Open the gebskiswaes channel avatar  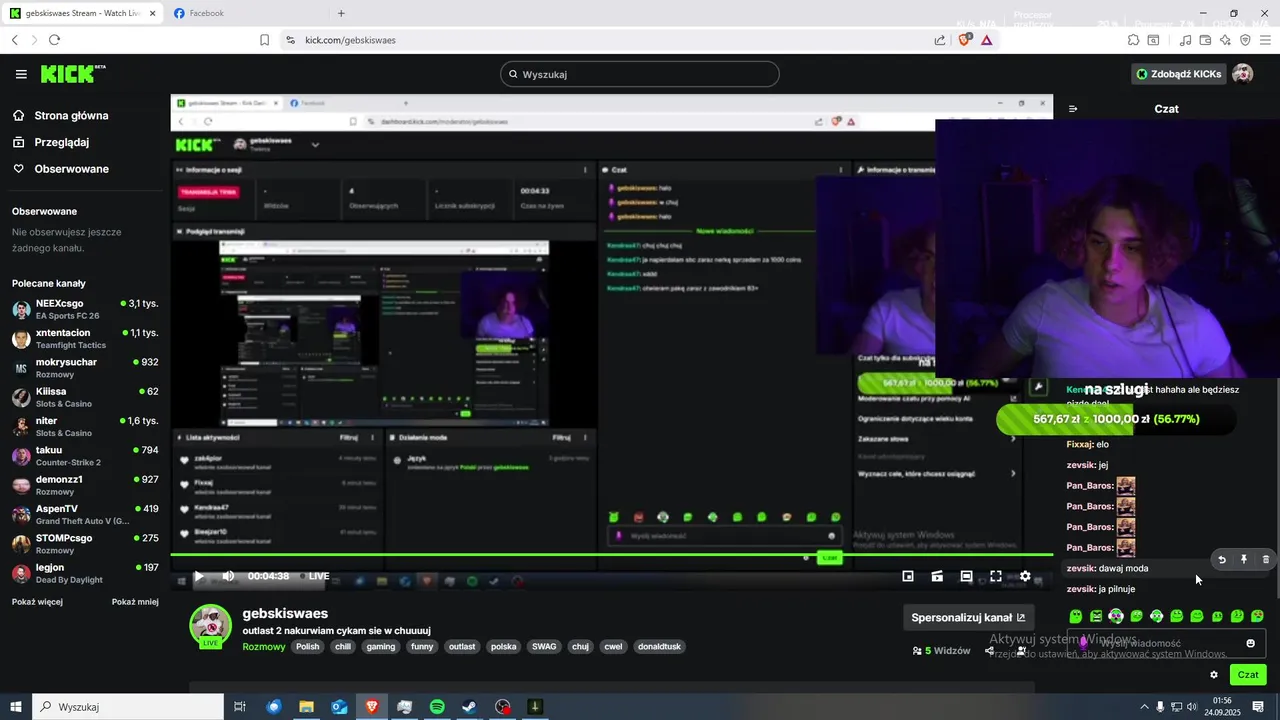(x=211, y=625)
